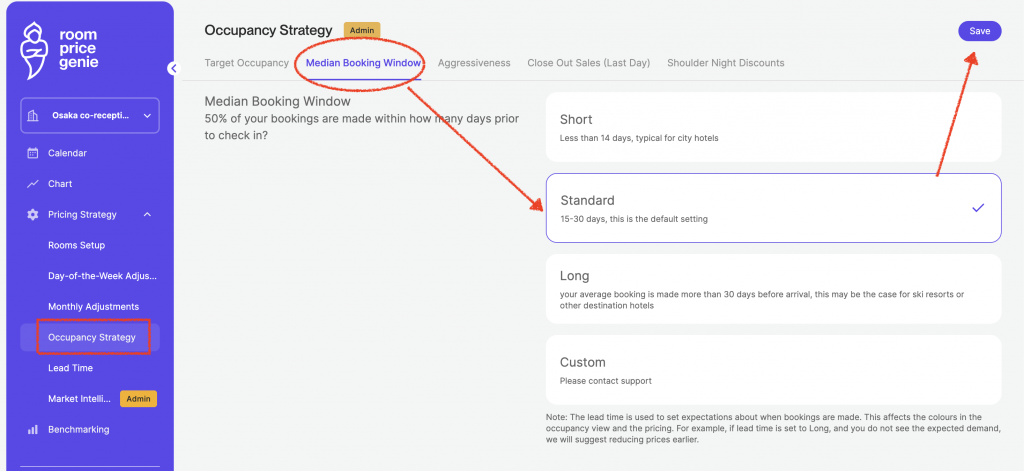Click the Calendar icon in sidebar
Image resolution: width=1024 pixels, height=471 pixels.
(x=33, y=153)
